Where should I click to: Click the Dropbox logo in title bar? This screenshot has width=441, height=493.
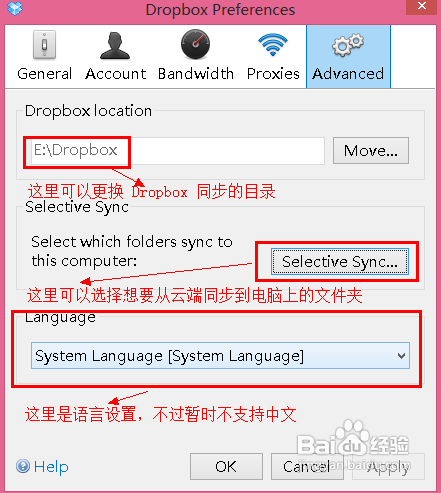(15, 8)
